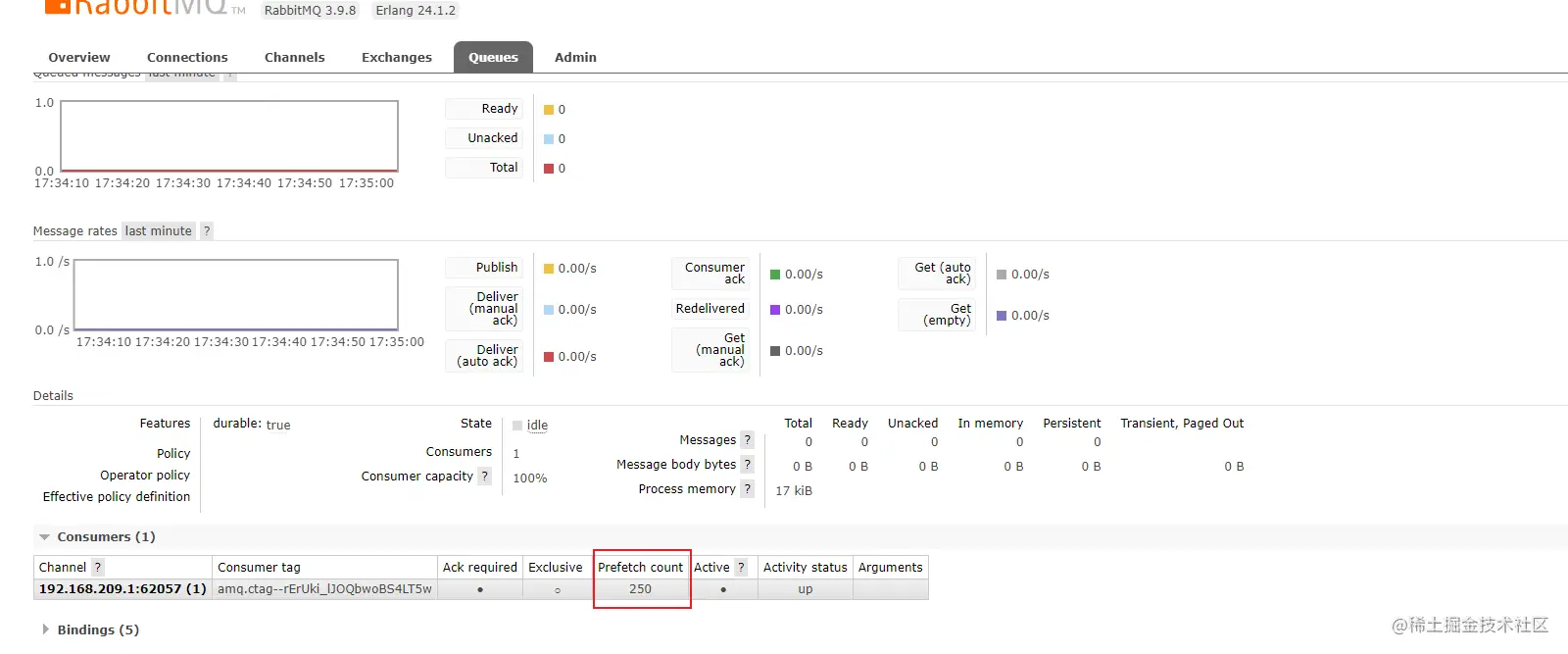Expand the Bindings (5) section
Image resolution: width=1568 pixels, height=654 pixels.
(88, 629)
